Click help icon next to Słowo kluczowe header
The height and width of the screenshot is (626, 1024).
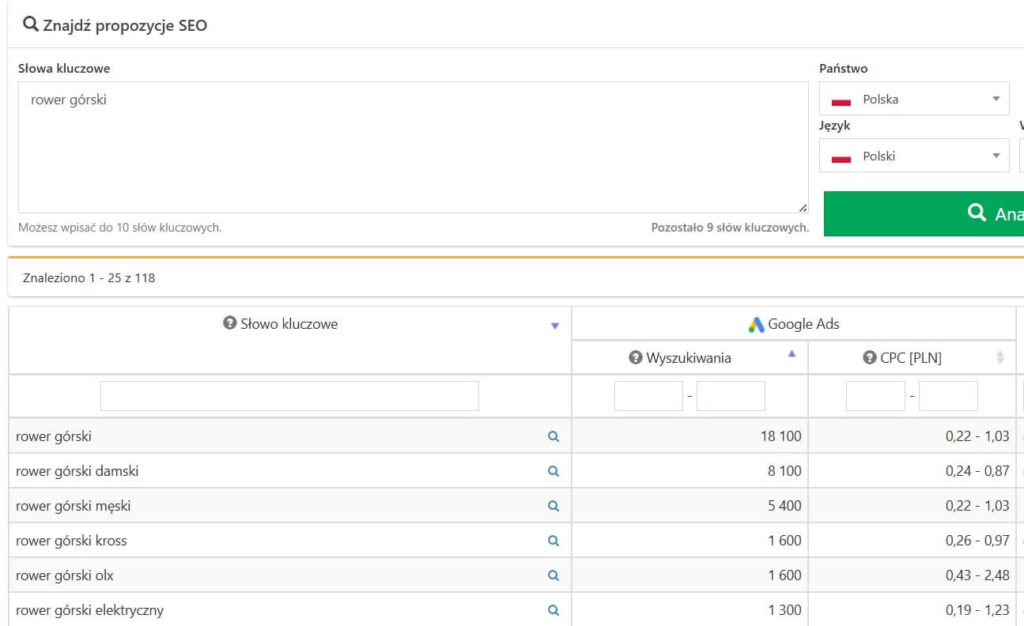point(230,324)
